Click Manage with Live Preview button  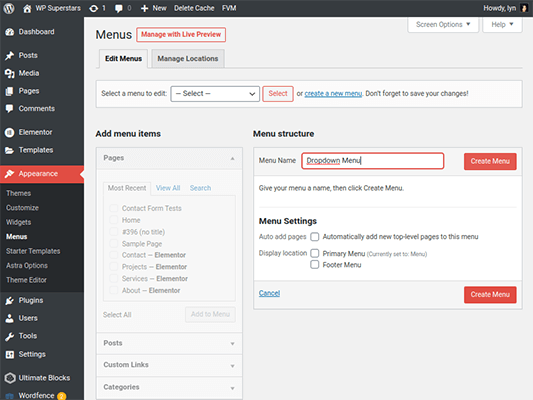point(181,35)
